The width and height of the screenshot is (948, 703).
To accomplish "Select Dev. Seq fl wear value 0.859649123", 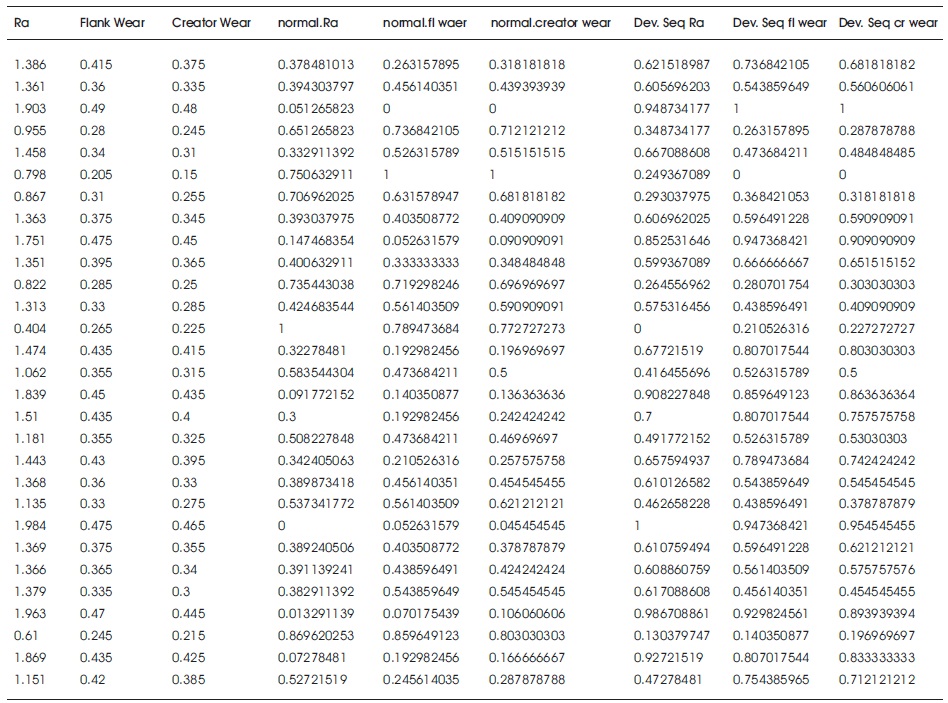I will (771, 395).
